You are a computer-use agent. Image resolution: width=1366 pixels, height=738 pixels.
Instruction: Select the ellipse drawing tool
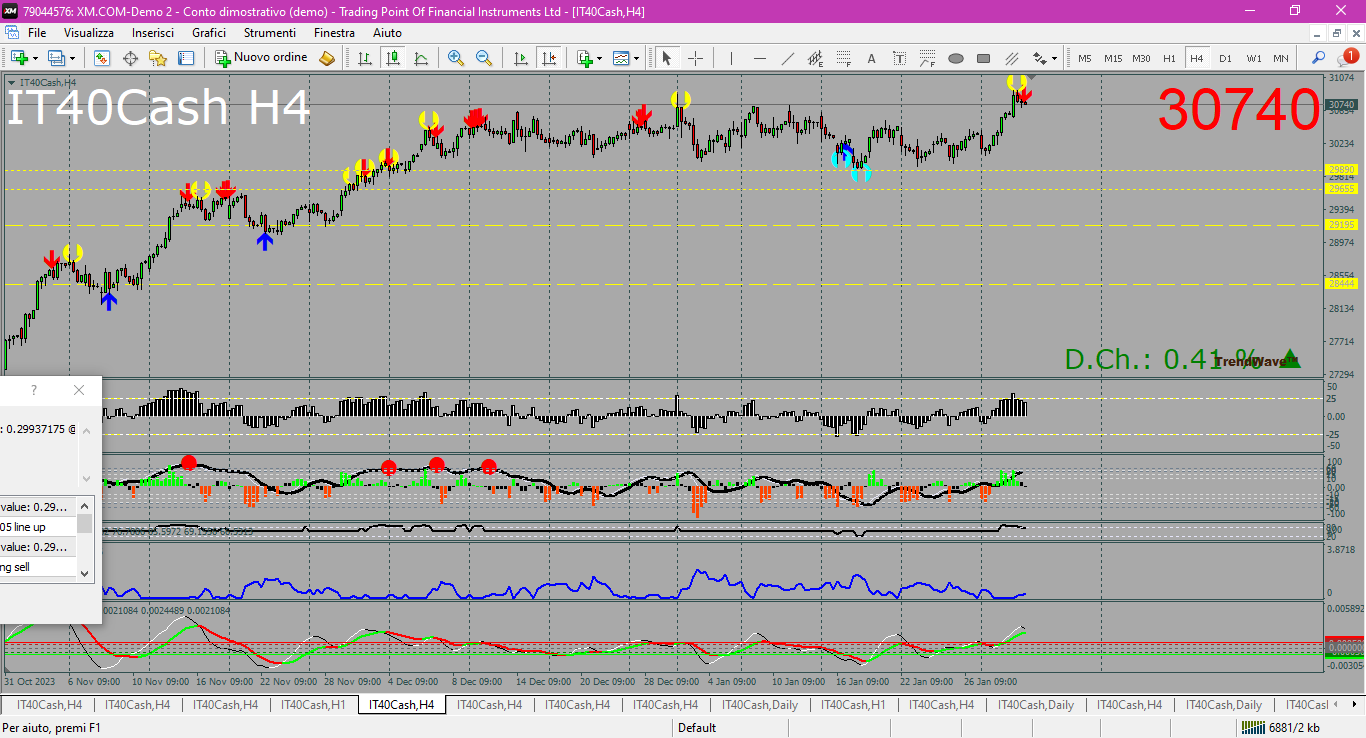tap(955, 58)
